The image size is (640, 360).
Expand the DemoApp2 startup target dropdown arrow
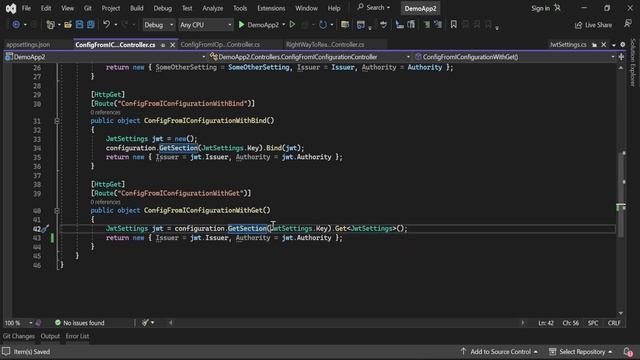[284, 25]
